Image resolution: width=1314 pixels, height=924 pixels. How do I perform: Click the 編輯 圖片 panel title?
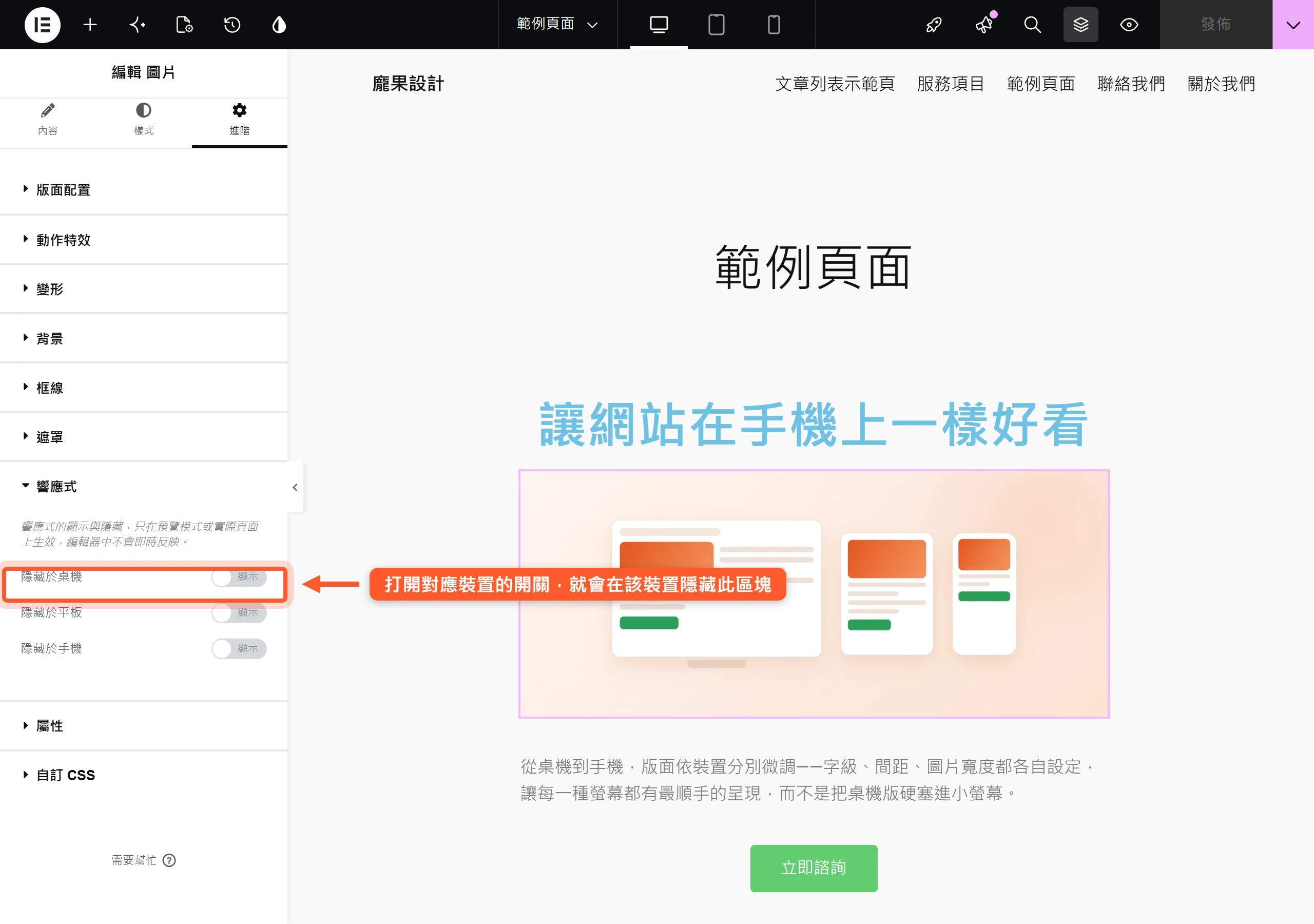pyautogui.click(x=144, y=73)
